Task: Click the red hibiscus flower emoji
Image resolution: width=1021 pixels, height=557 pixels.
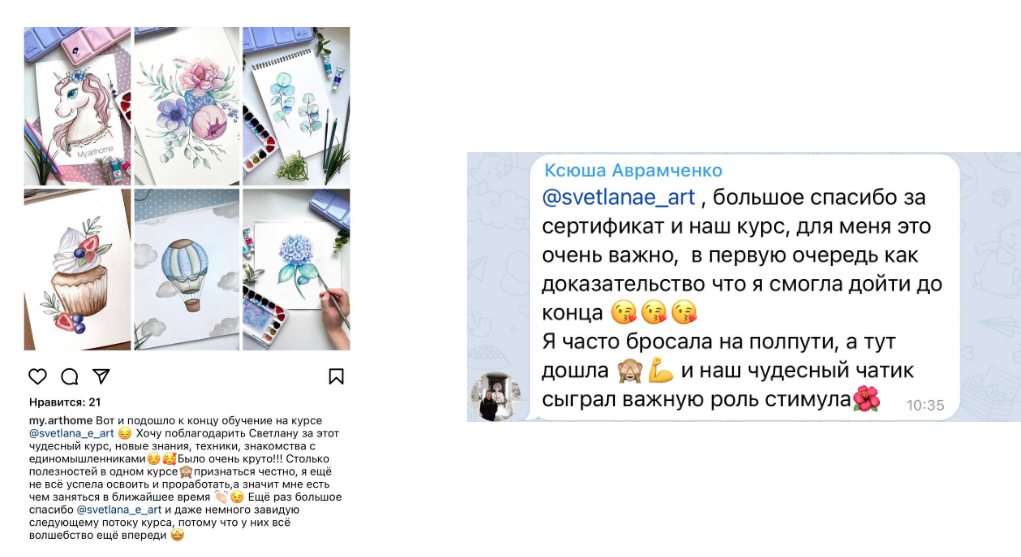Action: [866, 398]
